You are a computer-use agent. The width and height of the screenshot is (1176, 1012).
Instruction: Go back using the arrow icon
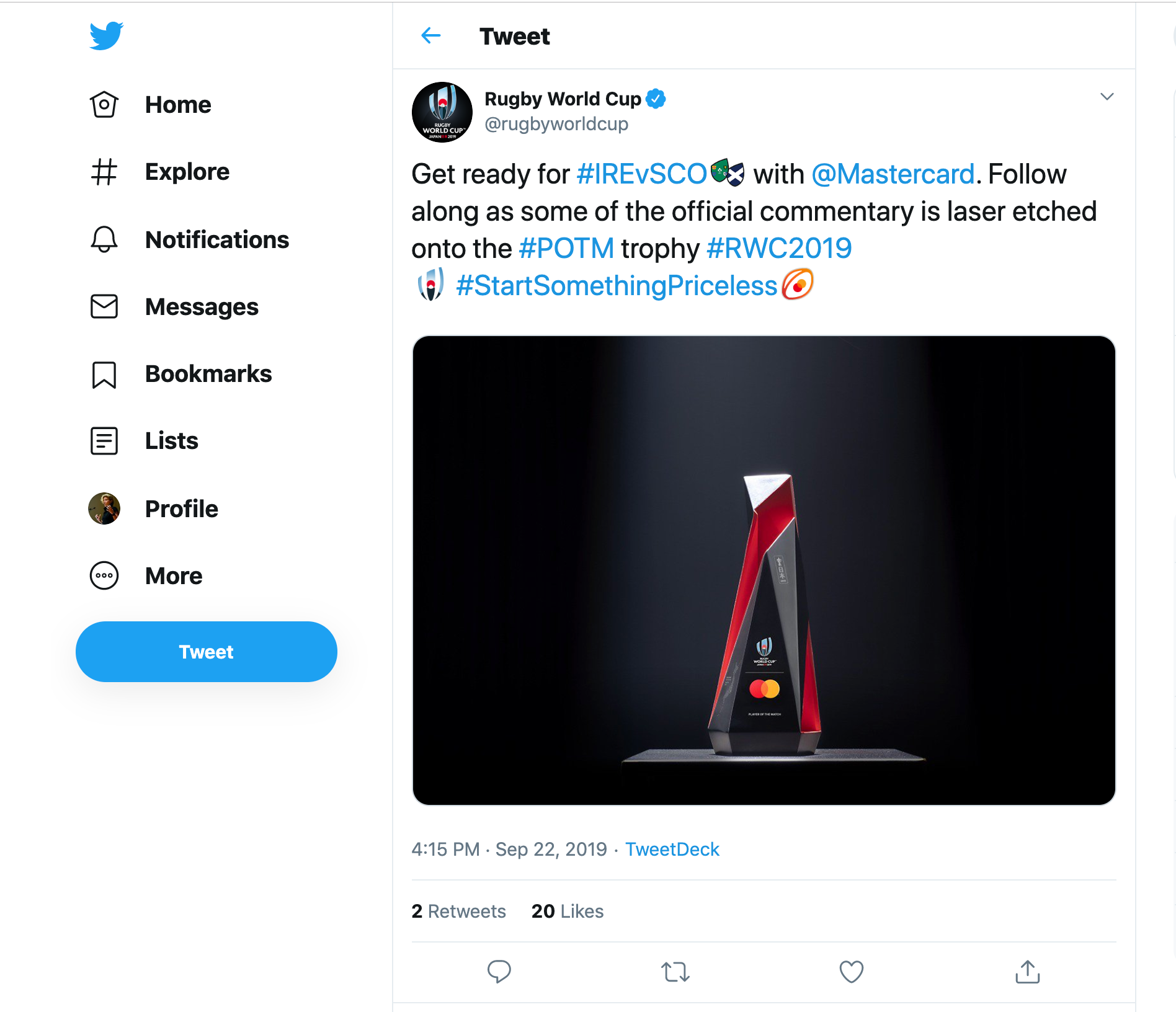tap(431, 36)
